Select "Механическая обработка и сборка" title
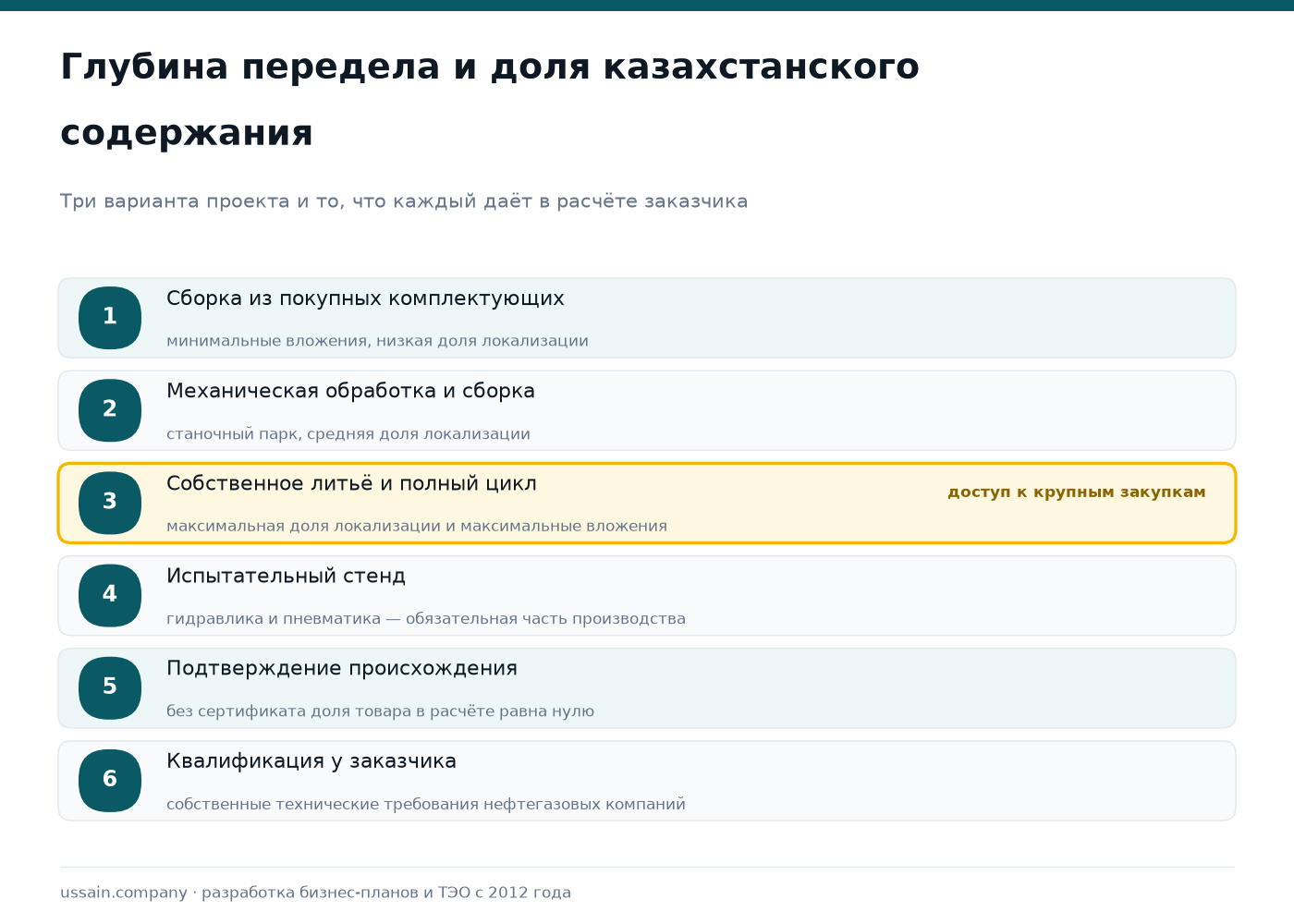This screenshot has height=924, width=1294. (350, 391)
